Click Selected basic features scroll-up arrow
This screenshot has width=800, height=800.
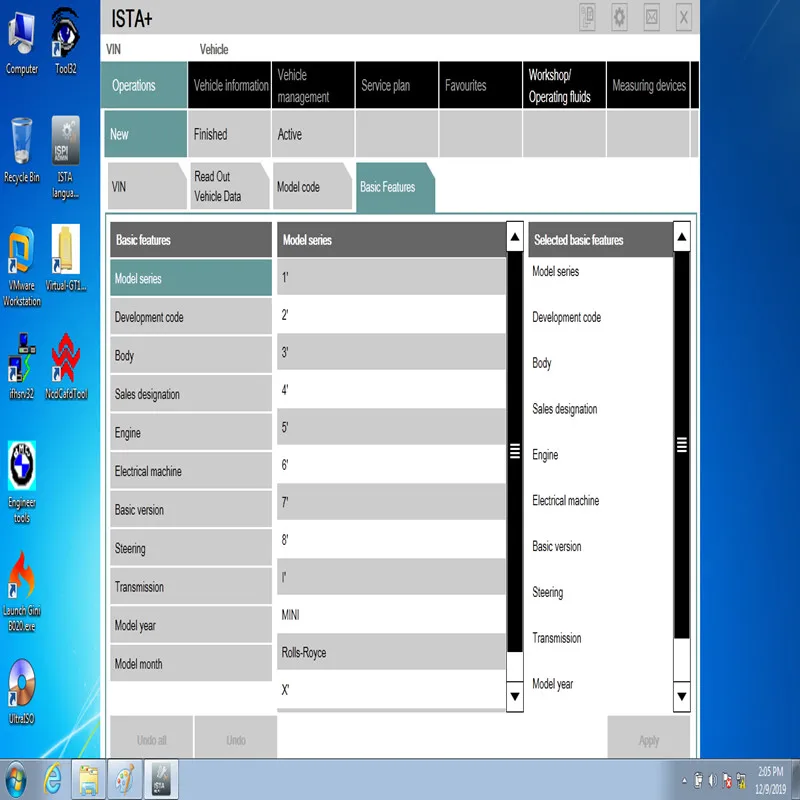click(x=682, y=237)
